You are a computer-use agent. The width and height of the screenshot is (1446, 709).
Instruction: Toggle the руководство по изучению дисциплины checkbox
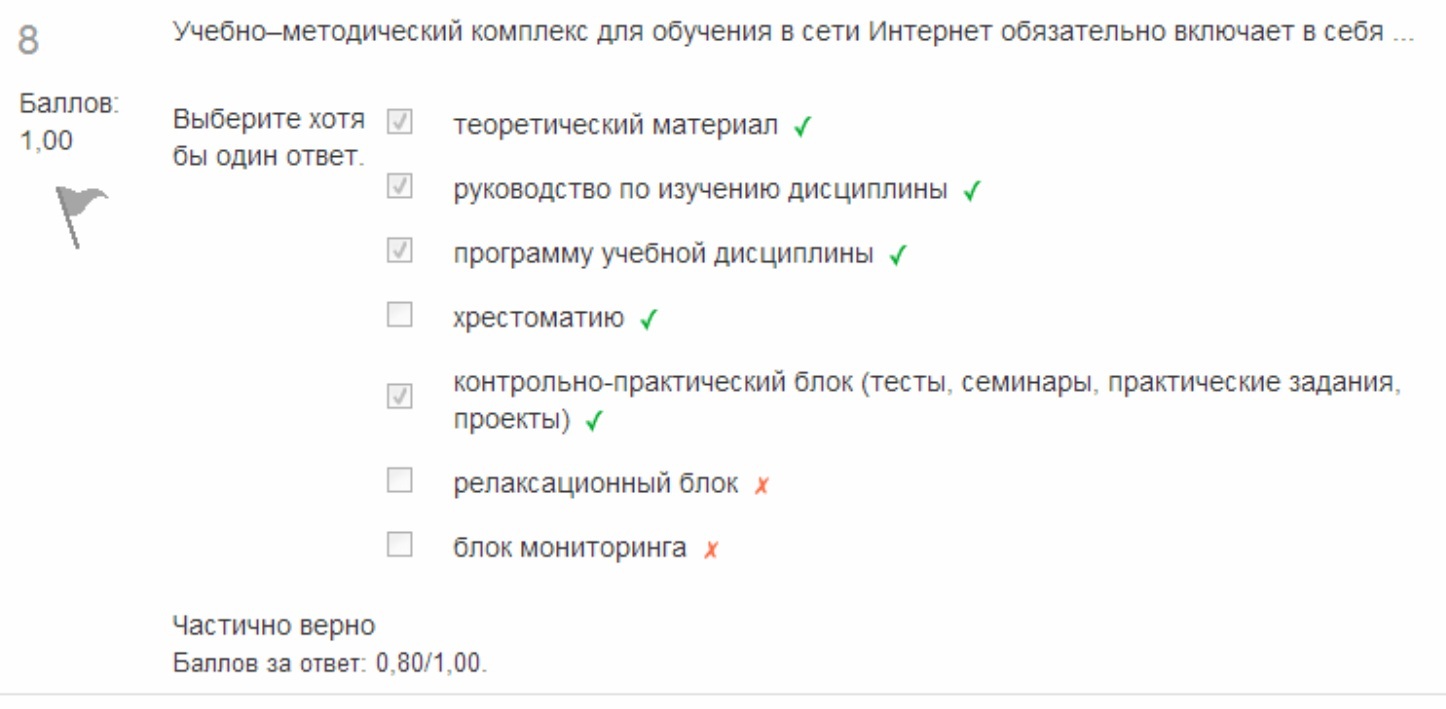click(399, 186)
